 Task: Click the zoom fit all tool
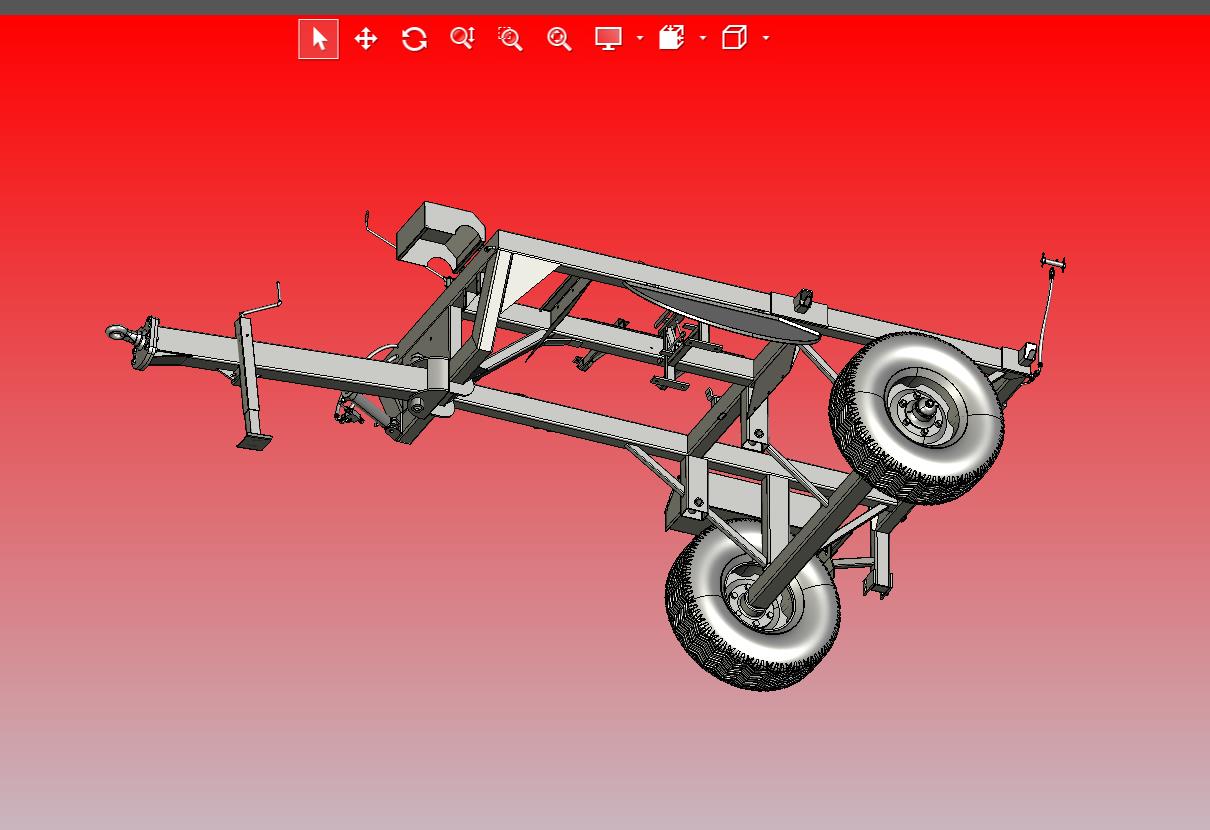point(559,39)
